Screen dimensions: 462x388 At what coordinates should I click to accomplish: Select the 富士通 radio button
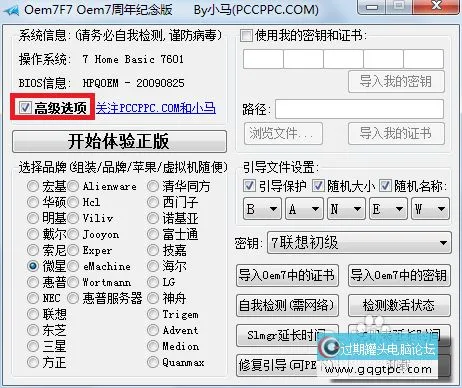[x=153, y=234]
